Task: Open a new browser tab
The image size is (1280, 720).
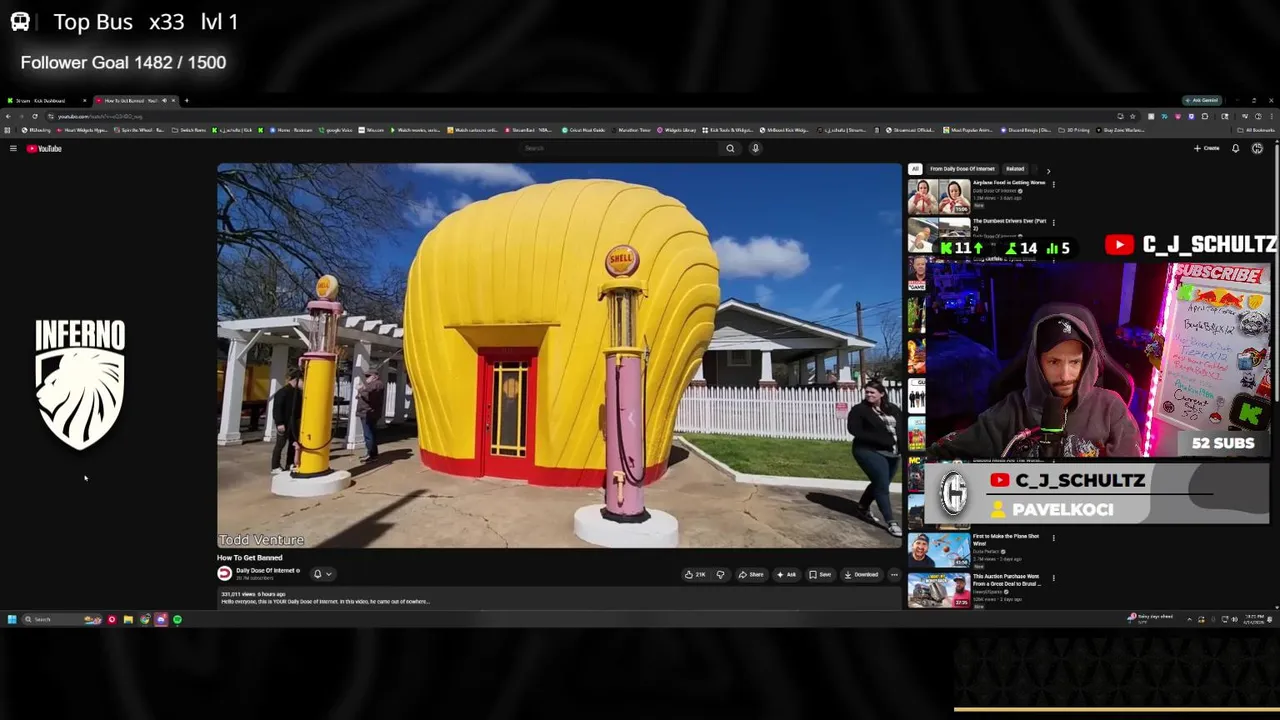Action: click(x=186, y=101)
